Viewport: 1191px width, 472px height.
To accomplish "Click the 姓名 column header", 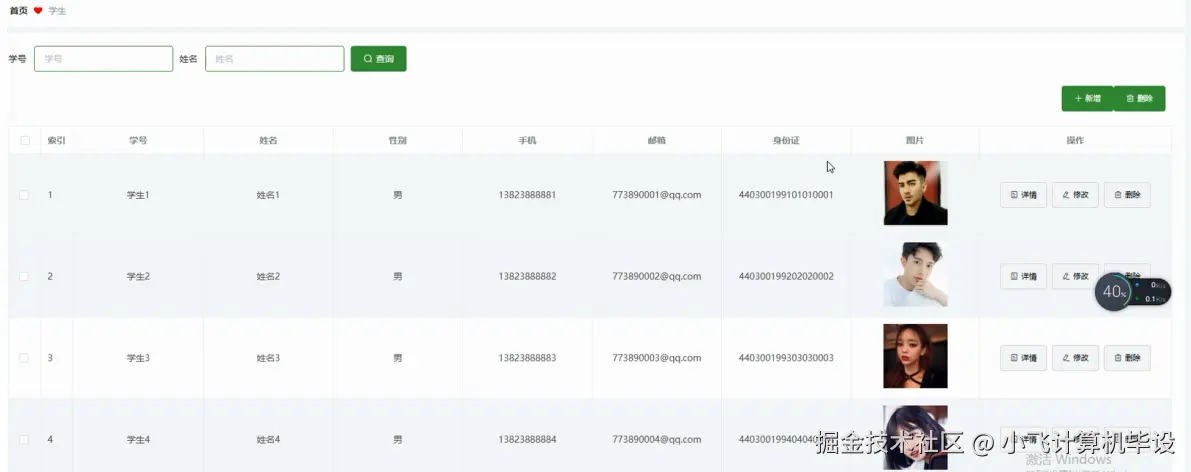I will point(268,141).
